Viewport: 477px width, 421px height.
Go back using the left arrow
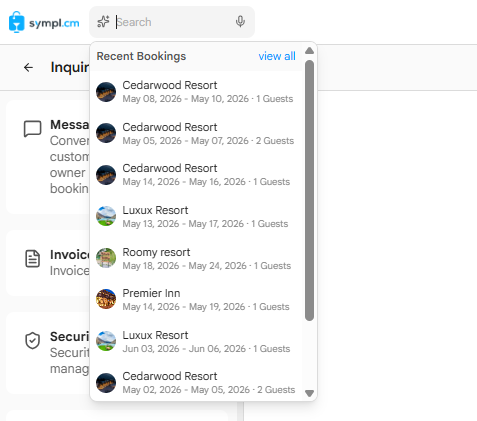tap(28, 67)
